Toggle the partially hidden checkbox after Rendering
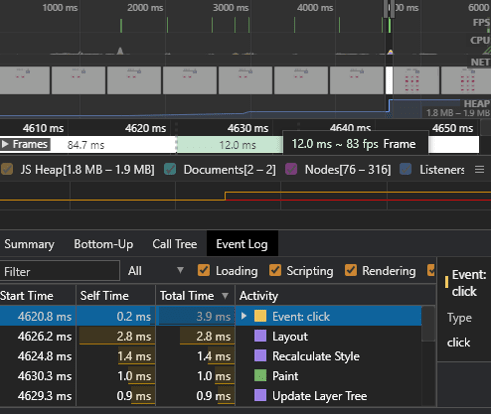 point(431,270)
